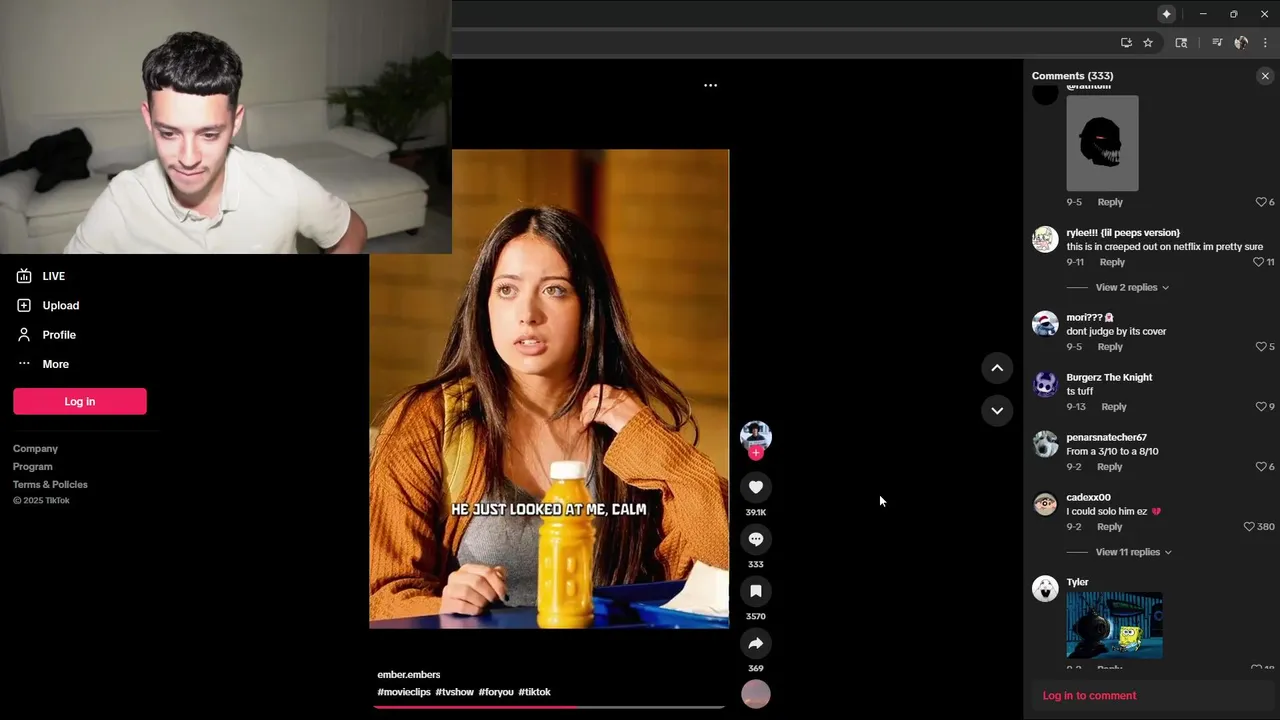
Task: Go to next video with down arrow
Action: point(997,410)
